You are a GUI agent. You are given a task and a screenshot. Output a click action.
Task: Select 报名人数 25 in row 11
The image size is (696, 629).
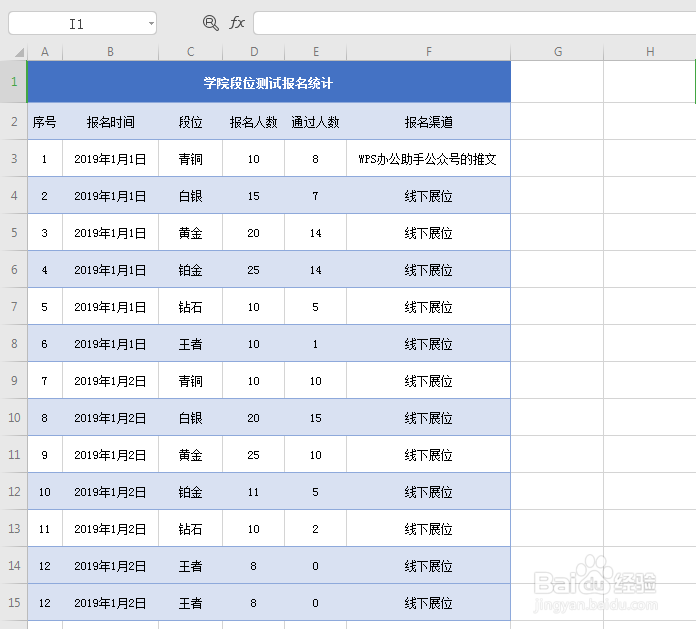(x=253, y=455)
